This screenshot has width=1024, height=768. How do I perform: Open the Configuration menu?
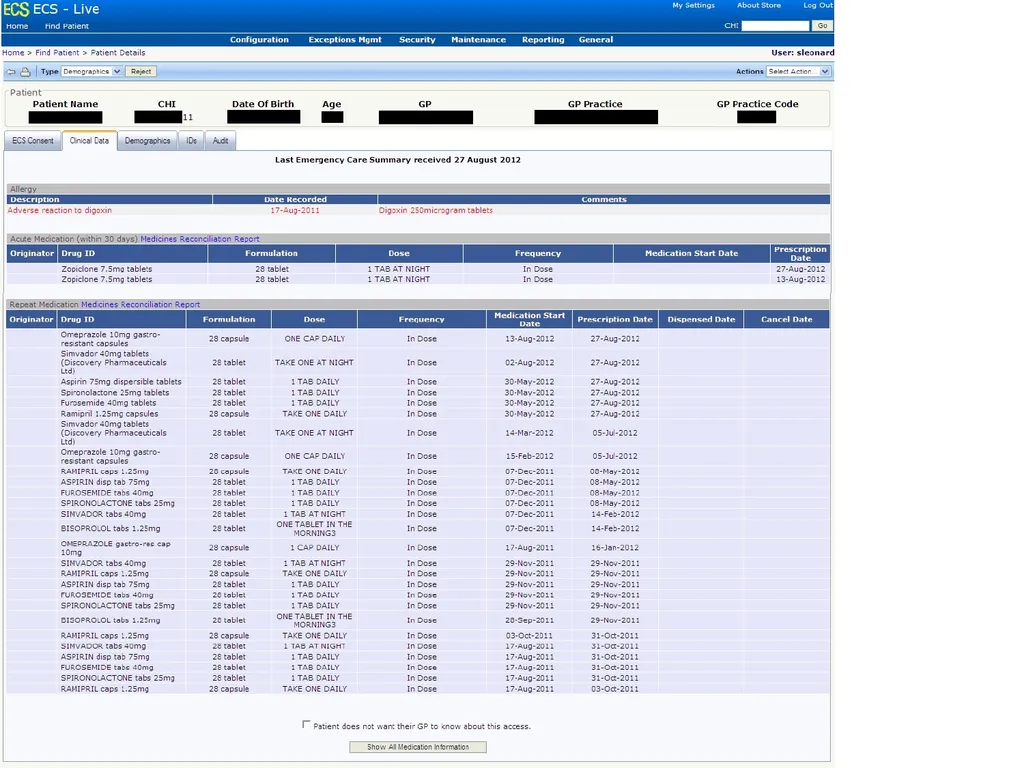(259, 40)
